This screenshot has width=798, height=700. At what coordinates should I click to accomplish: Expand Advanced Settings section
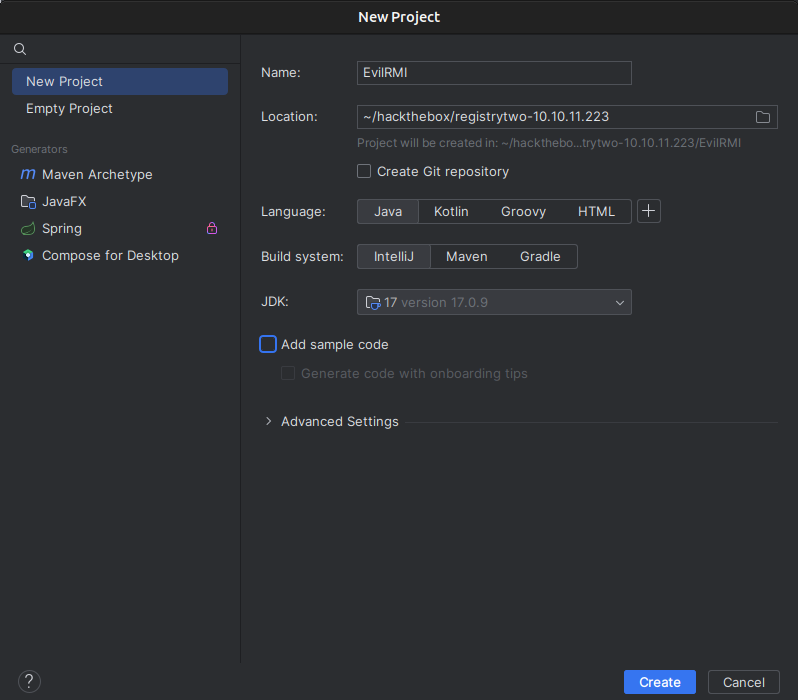268,421
